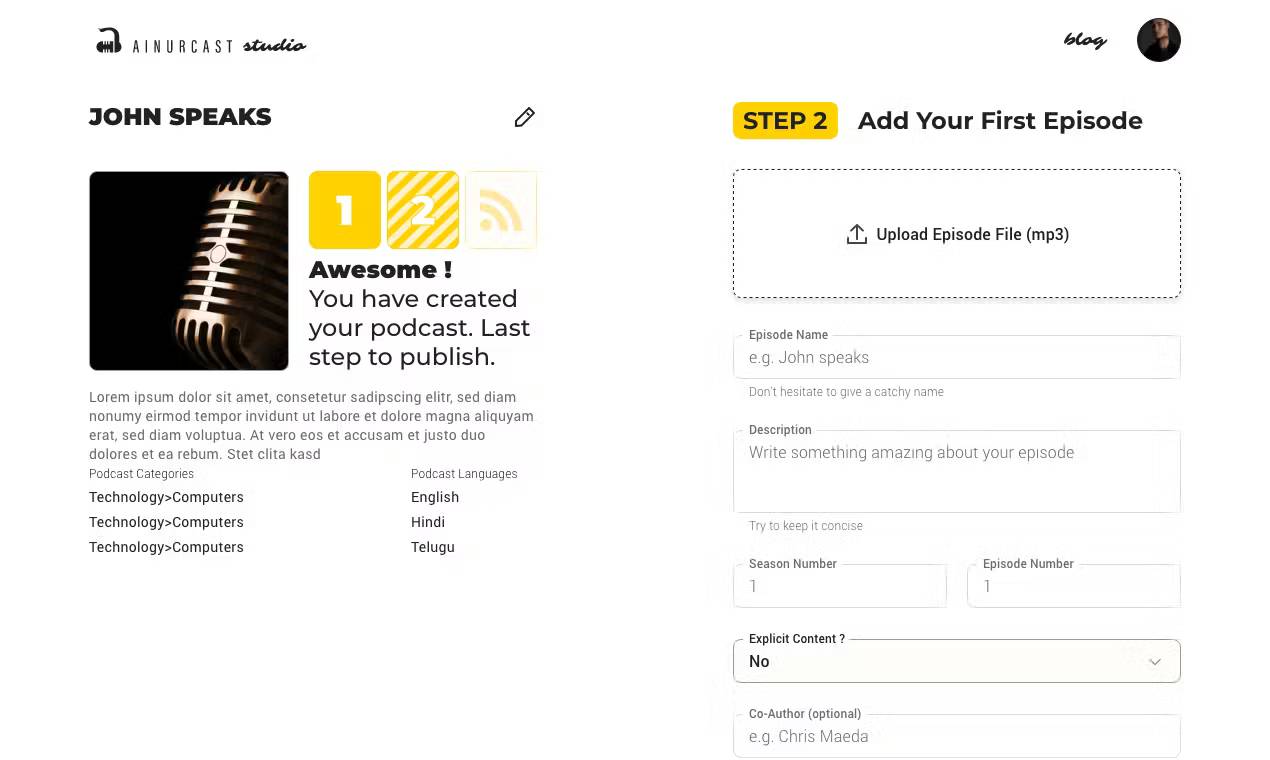The height and width of the screenshot is (760, 1270).
Task: Select step 2 striped badge in progress tracker
Action: (422, 210)
